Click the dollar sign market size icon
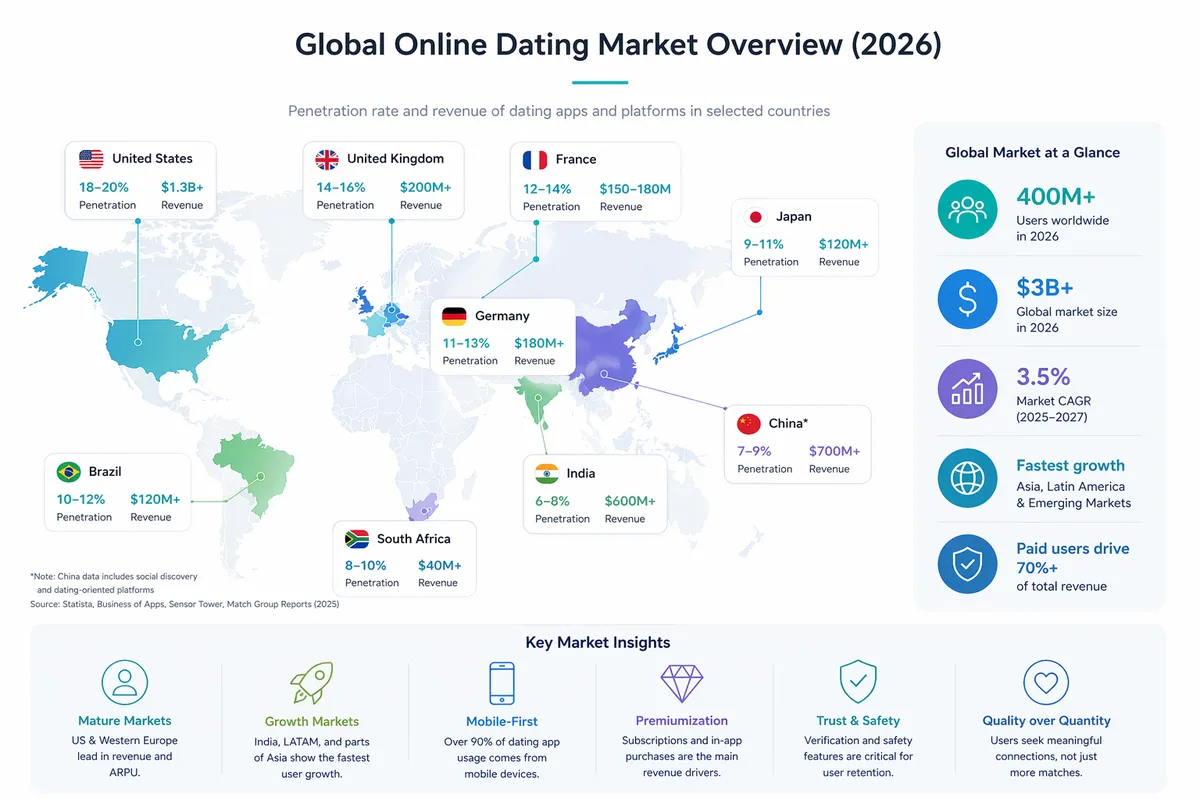Image resolution: width=1200 pixels, height=800 pixels. coord(967,299)
